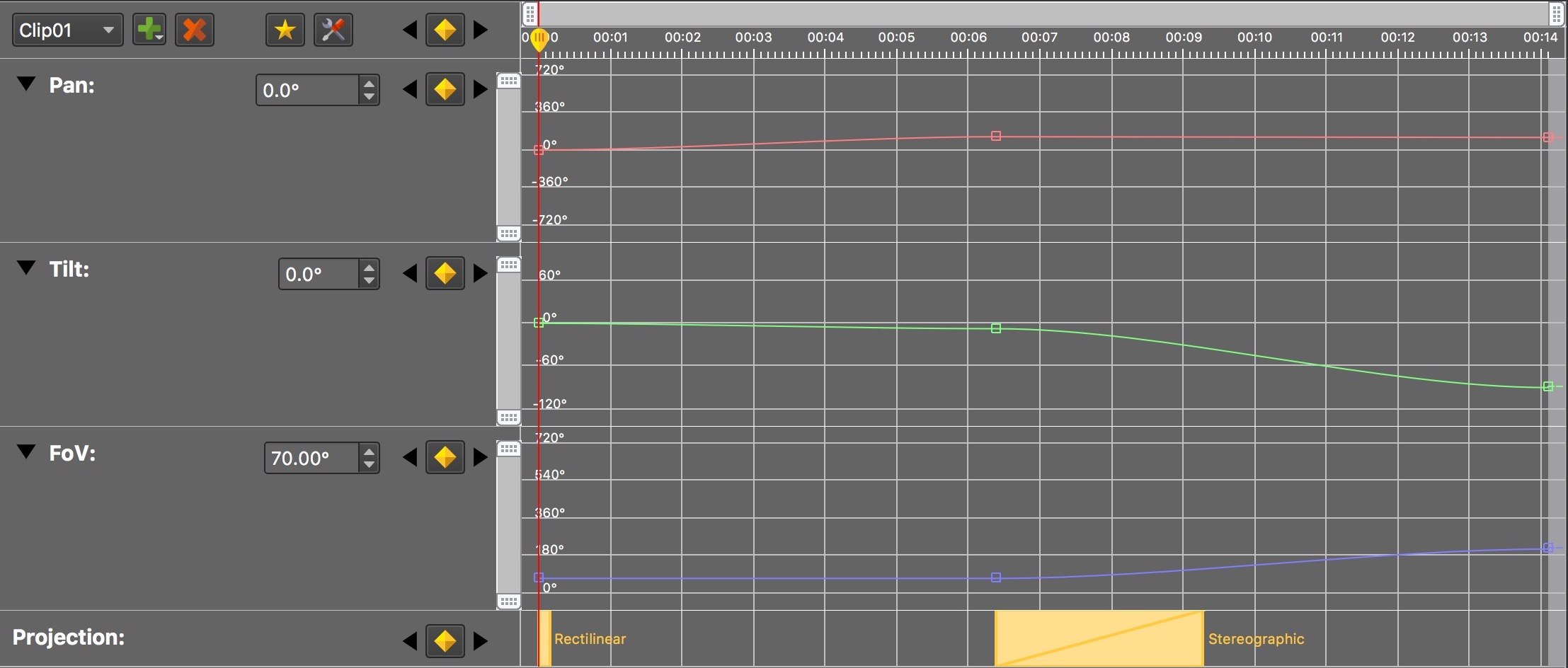The width and height of the screenshot is (1568, 668).
Task: Toggle the FoV row keyframe diamond
Action: (x=445, y=457)
